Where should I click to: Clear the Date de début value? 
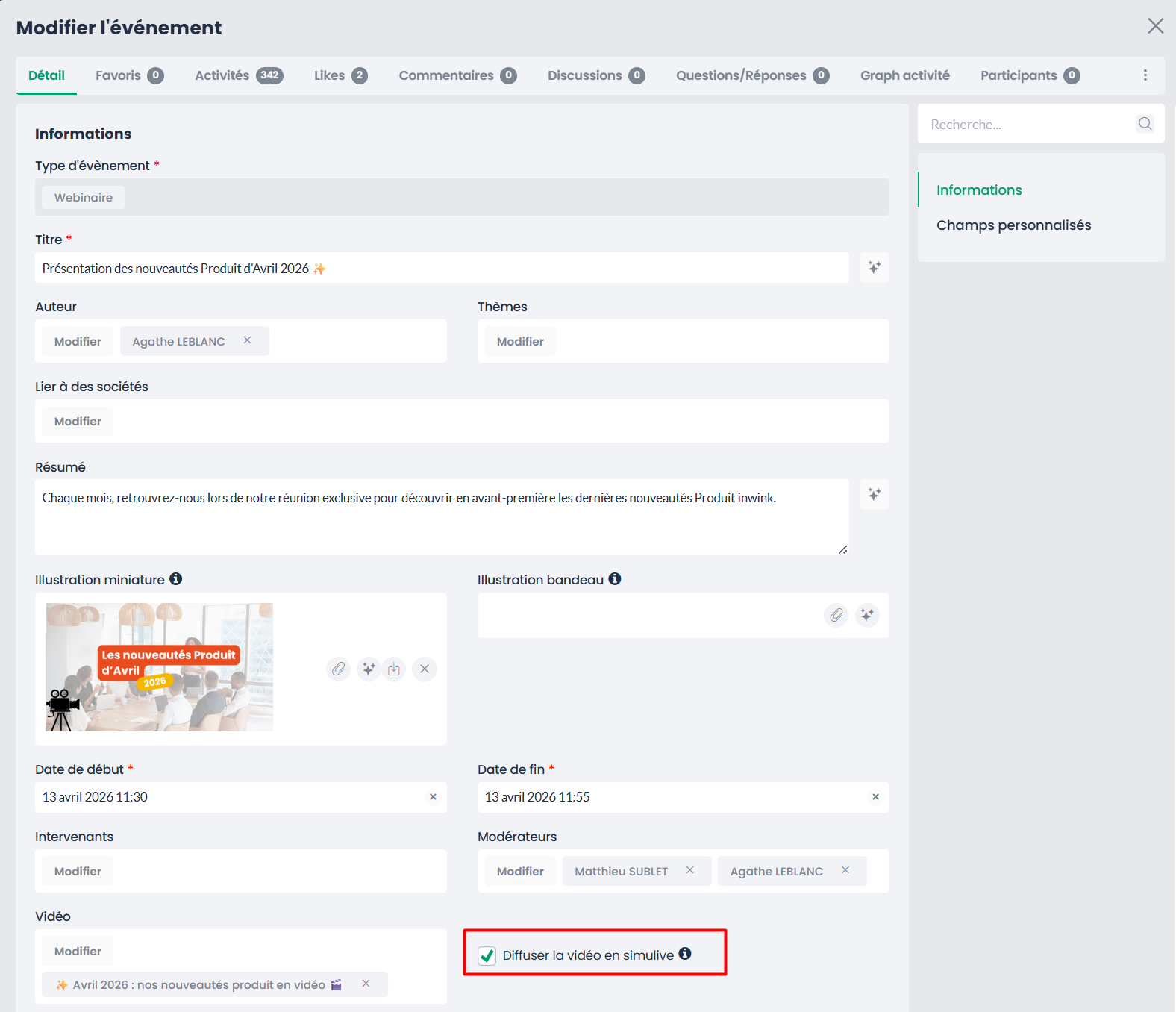[433, 797]
